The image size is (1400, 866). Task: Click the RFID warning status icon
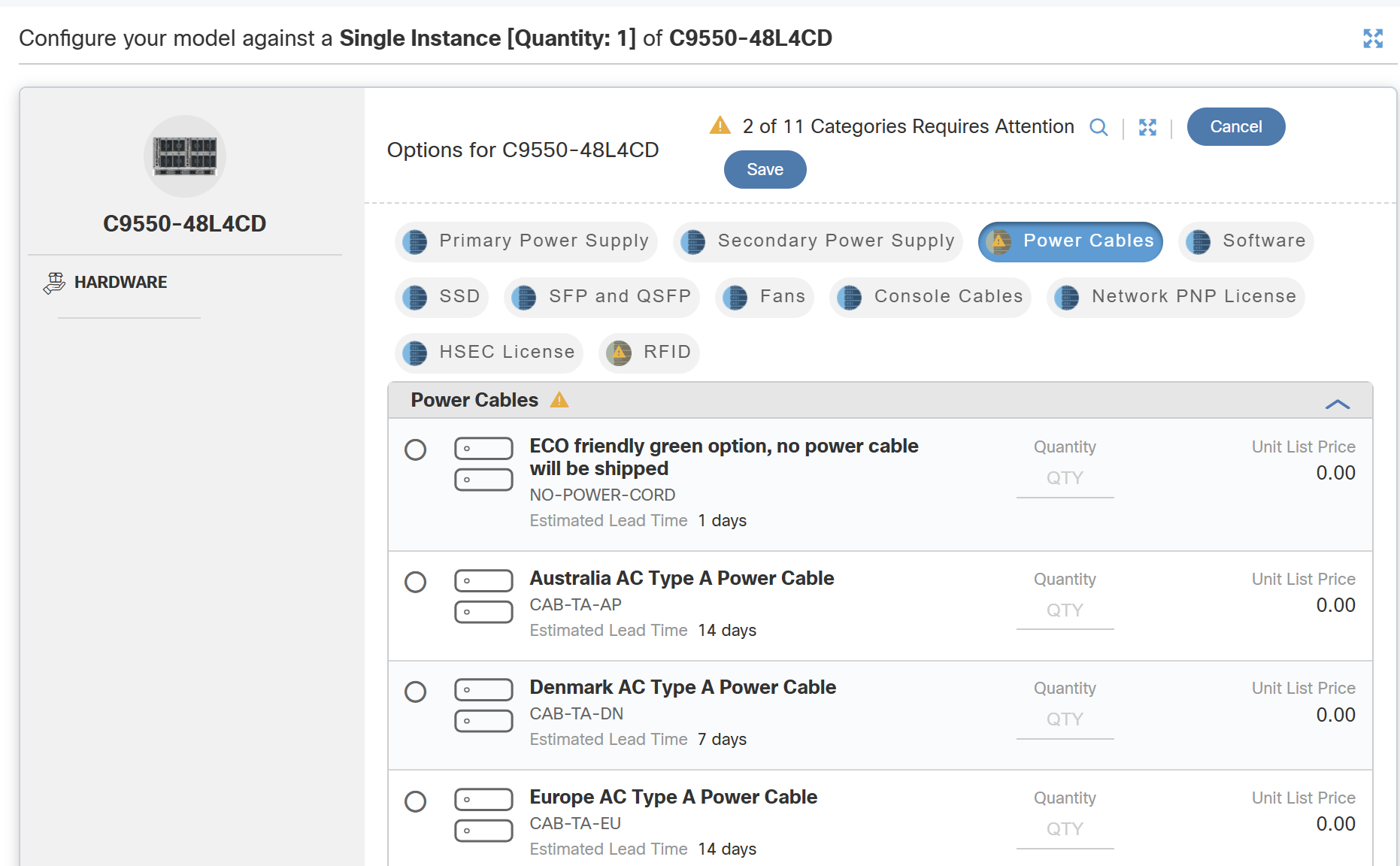pos(619,353)
